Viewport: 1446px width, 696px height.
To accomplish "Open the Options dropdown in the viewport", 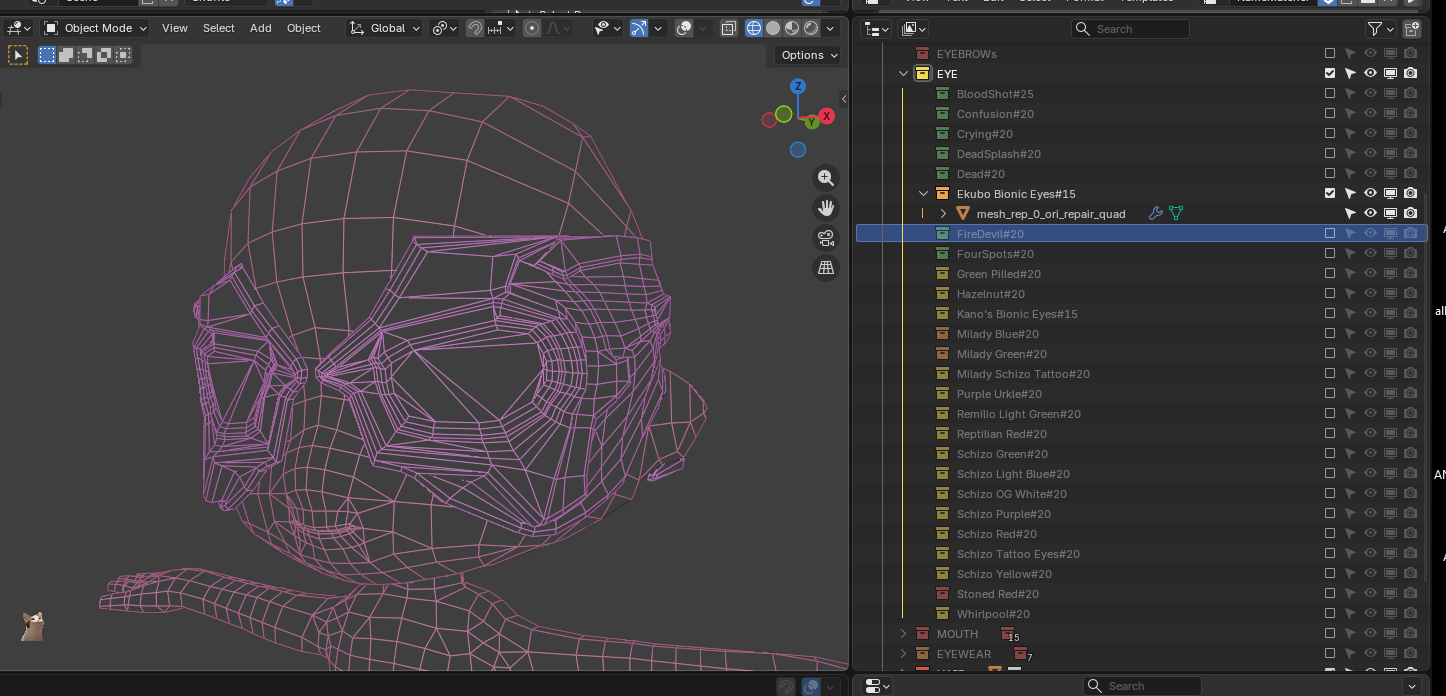I will click(808, 55).
